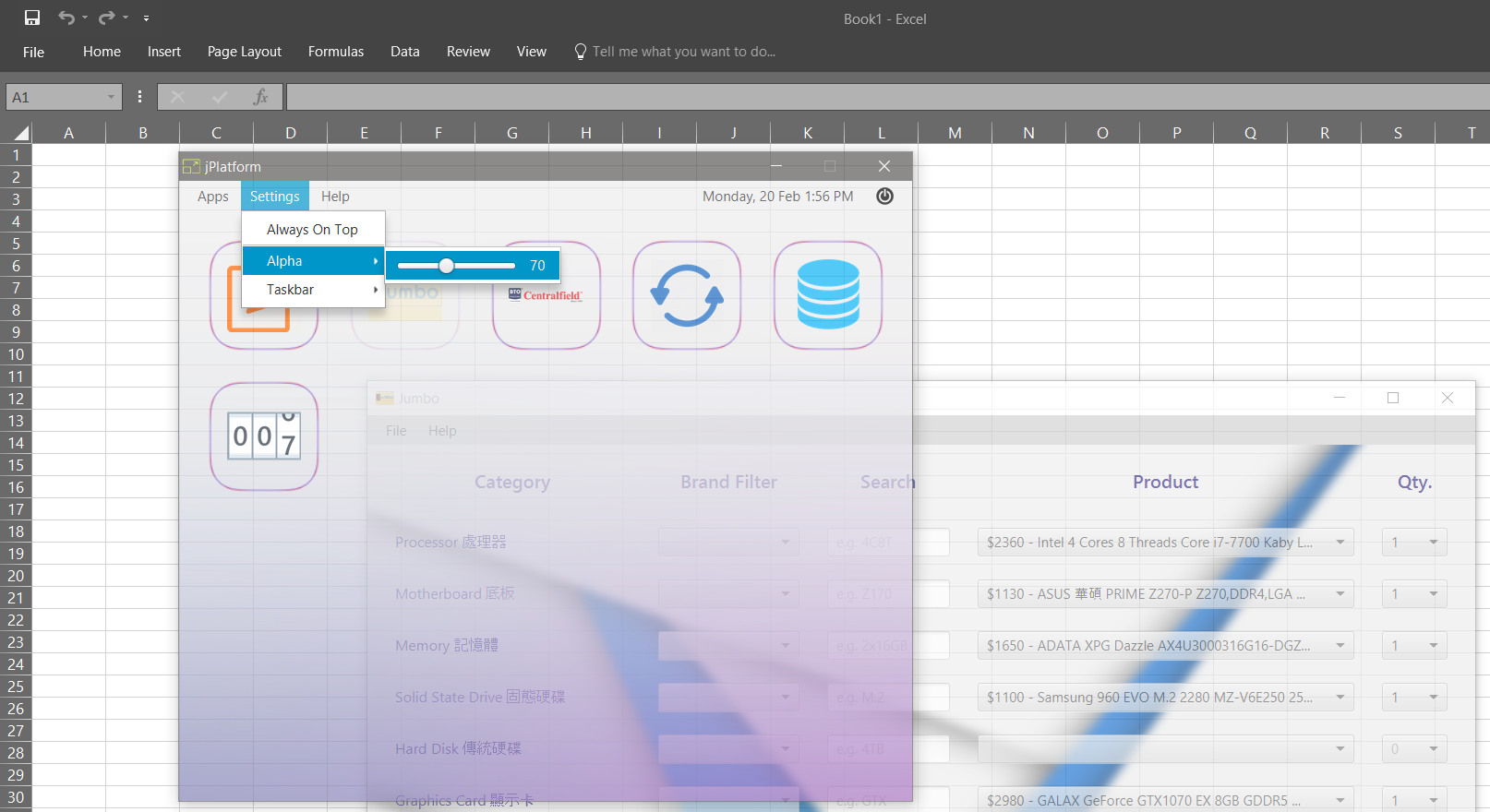Open the Jumbo window File menu
Viewport: 1490px width, 812px height.
tap(396, 431)
